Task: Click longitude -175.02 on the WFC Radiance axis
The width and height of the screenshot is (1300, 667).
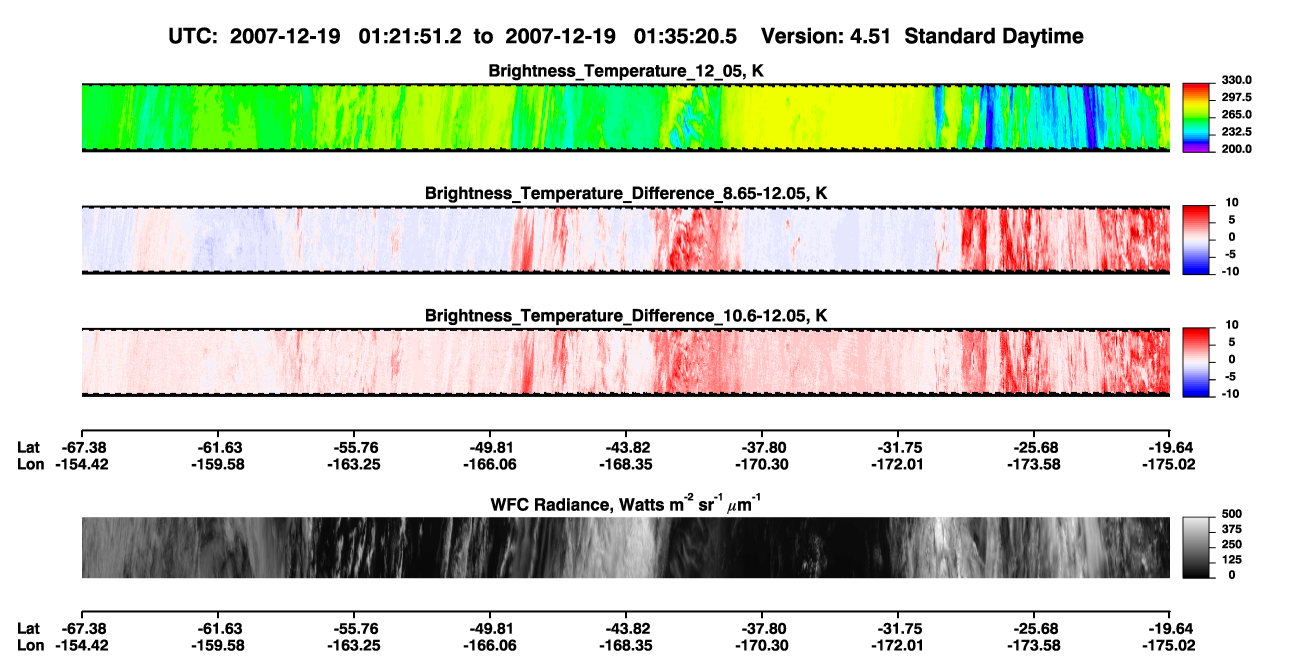Action: (1171, 644)
